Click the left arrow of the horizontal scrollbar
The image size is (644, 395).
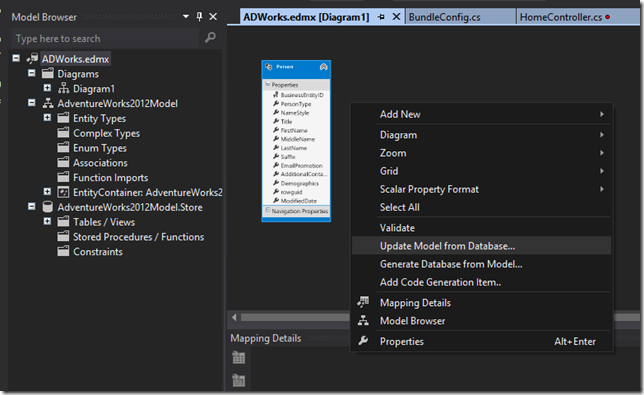pos(234,317)
